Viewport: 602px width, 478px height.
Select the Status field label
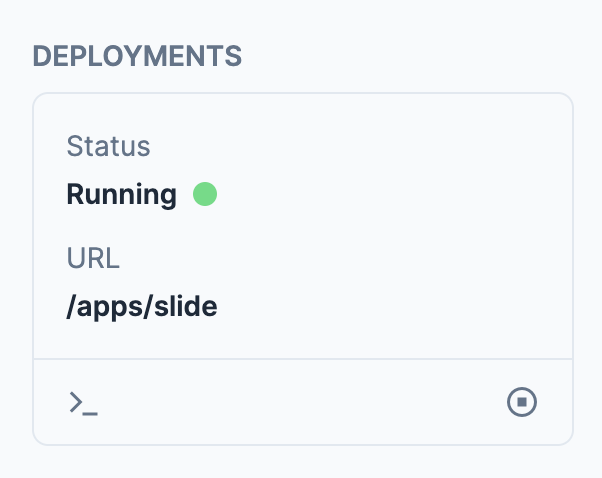(108, 147)
